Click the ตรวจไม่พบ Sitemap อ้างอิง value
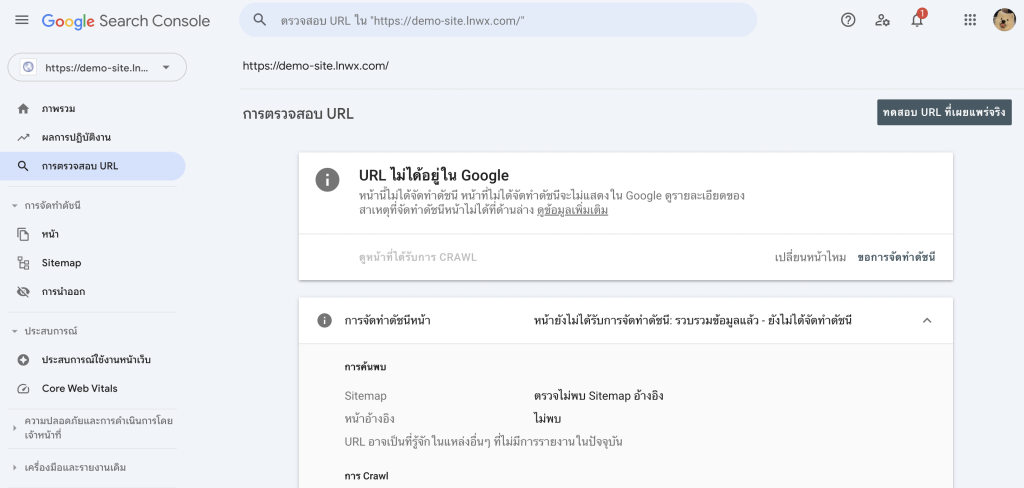Screen dimensions: 1024x488 [x=598, y=396]
